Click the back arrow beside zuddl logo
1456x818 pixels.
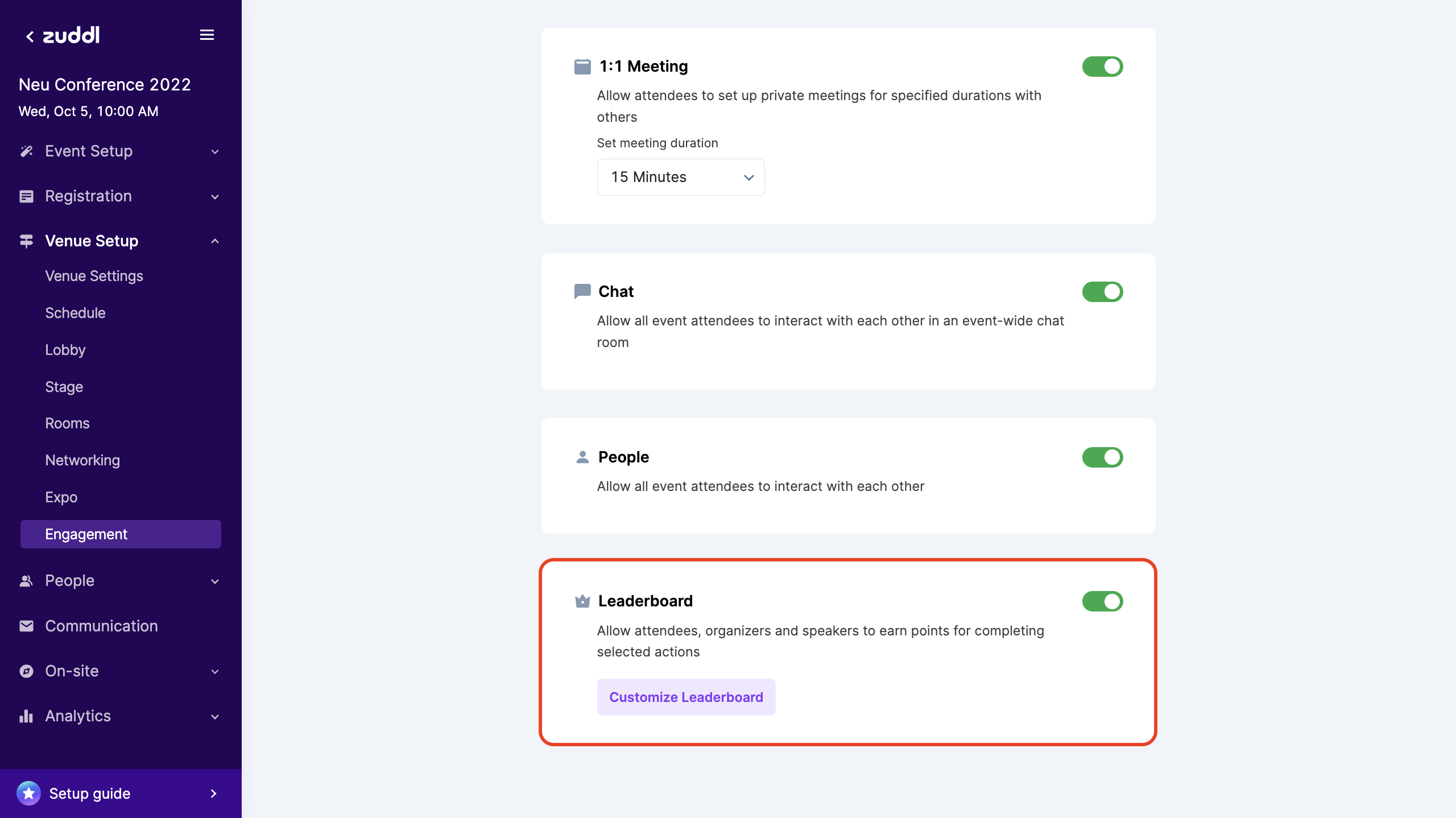click(x=30, y=36)
